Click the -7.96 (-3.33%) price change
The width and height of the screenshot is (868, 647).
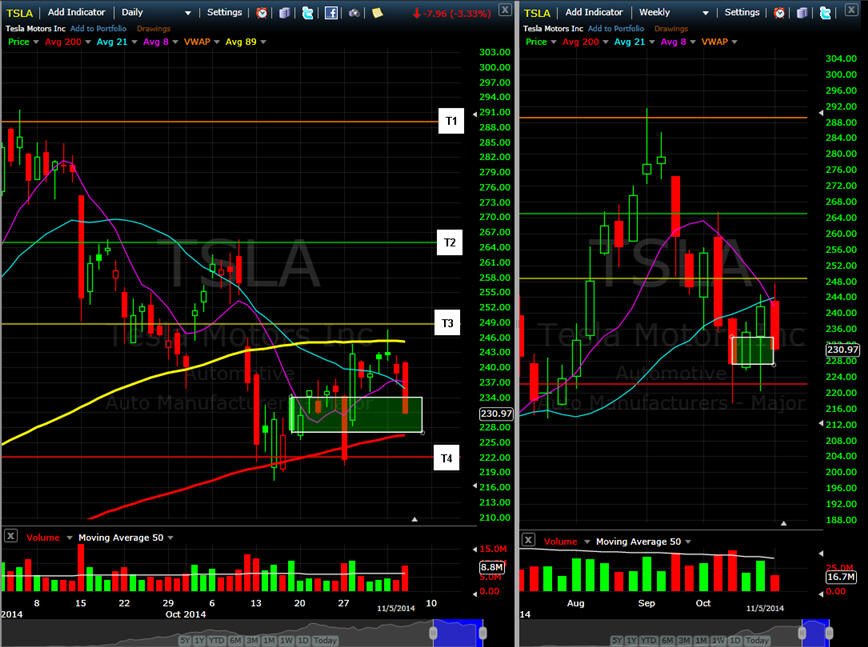tap(452, 13)
